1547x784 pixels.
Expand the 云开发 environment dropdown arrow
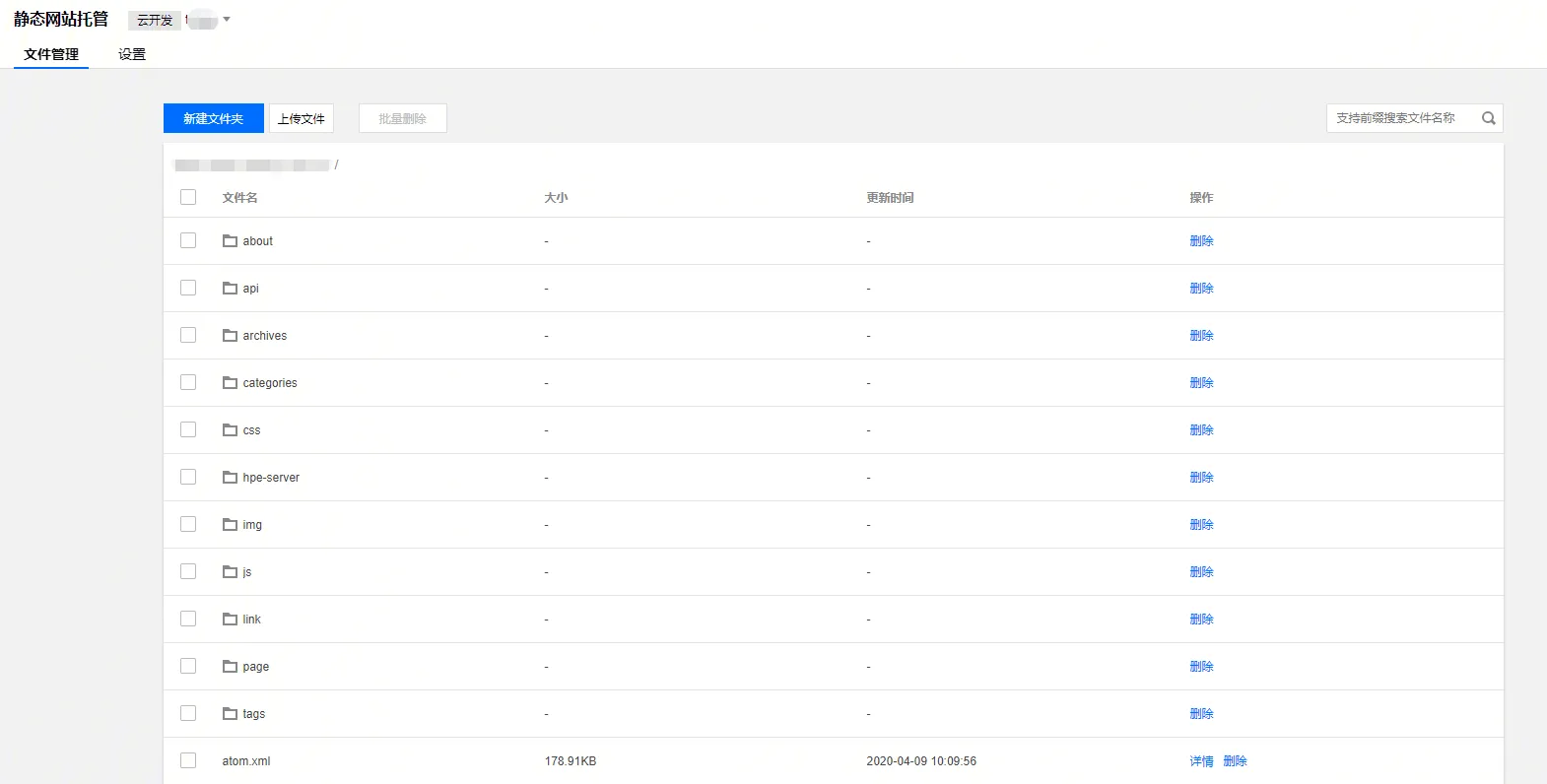pos(227,20)
